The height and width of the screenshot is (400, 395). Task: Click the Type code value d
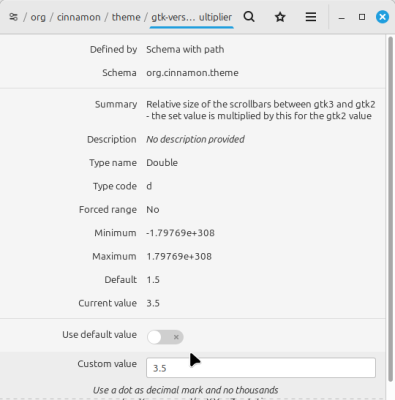click(149, 186)
